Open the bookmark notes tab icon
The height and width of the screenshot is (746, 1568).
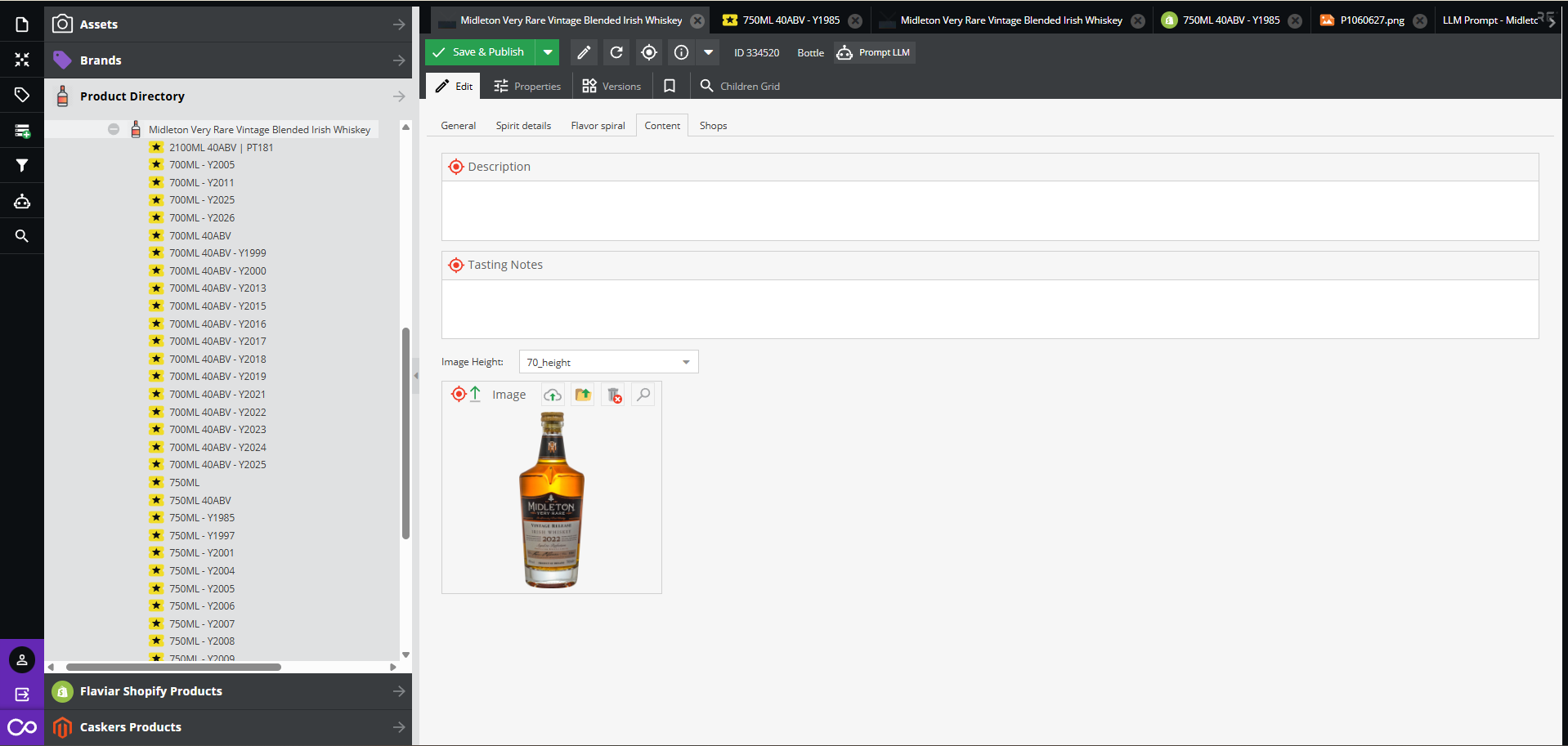pyautogui.click(x=670, y=86)
